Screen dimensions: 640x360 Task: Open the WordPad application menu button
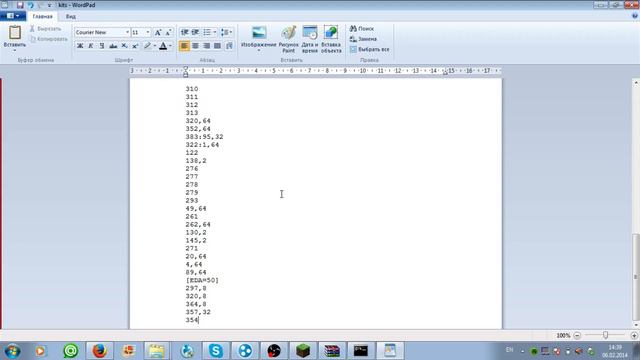pos(13,16)
